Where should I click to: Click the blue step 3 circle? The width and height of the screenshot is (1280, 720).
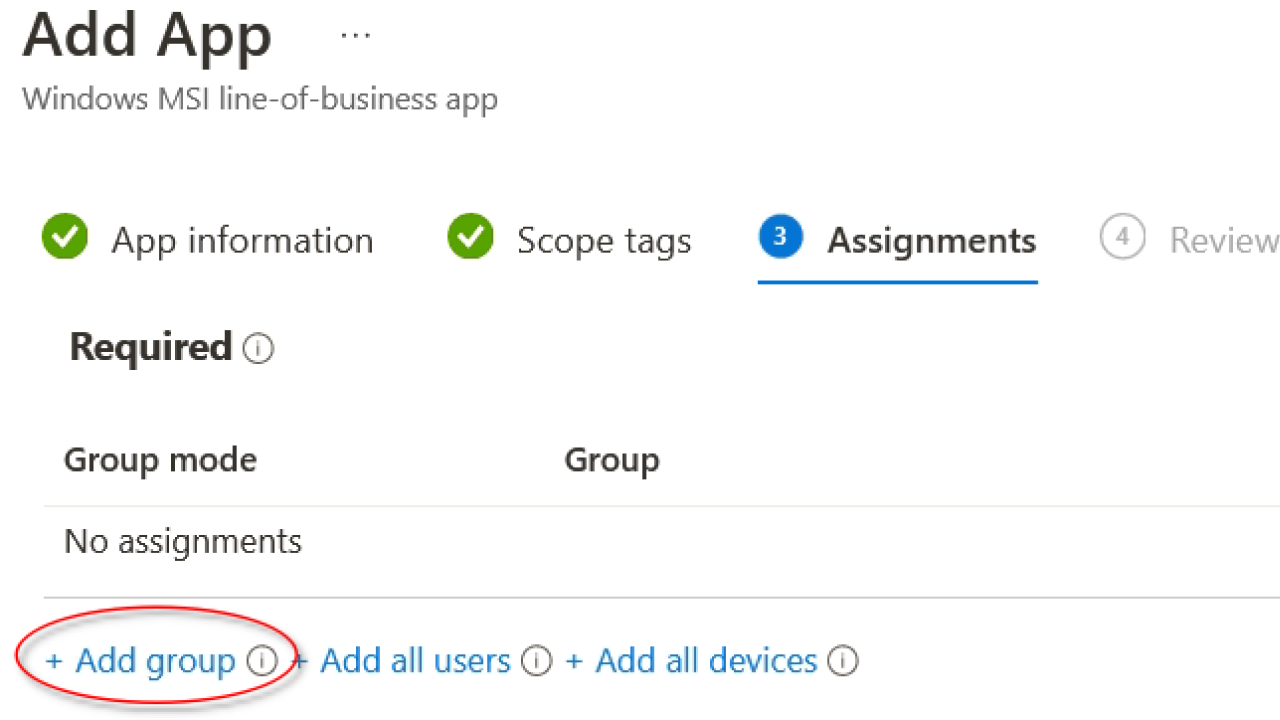click(780, 238)
